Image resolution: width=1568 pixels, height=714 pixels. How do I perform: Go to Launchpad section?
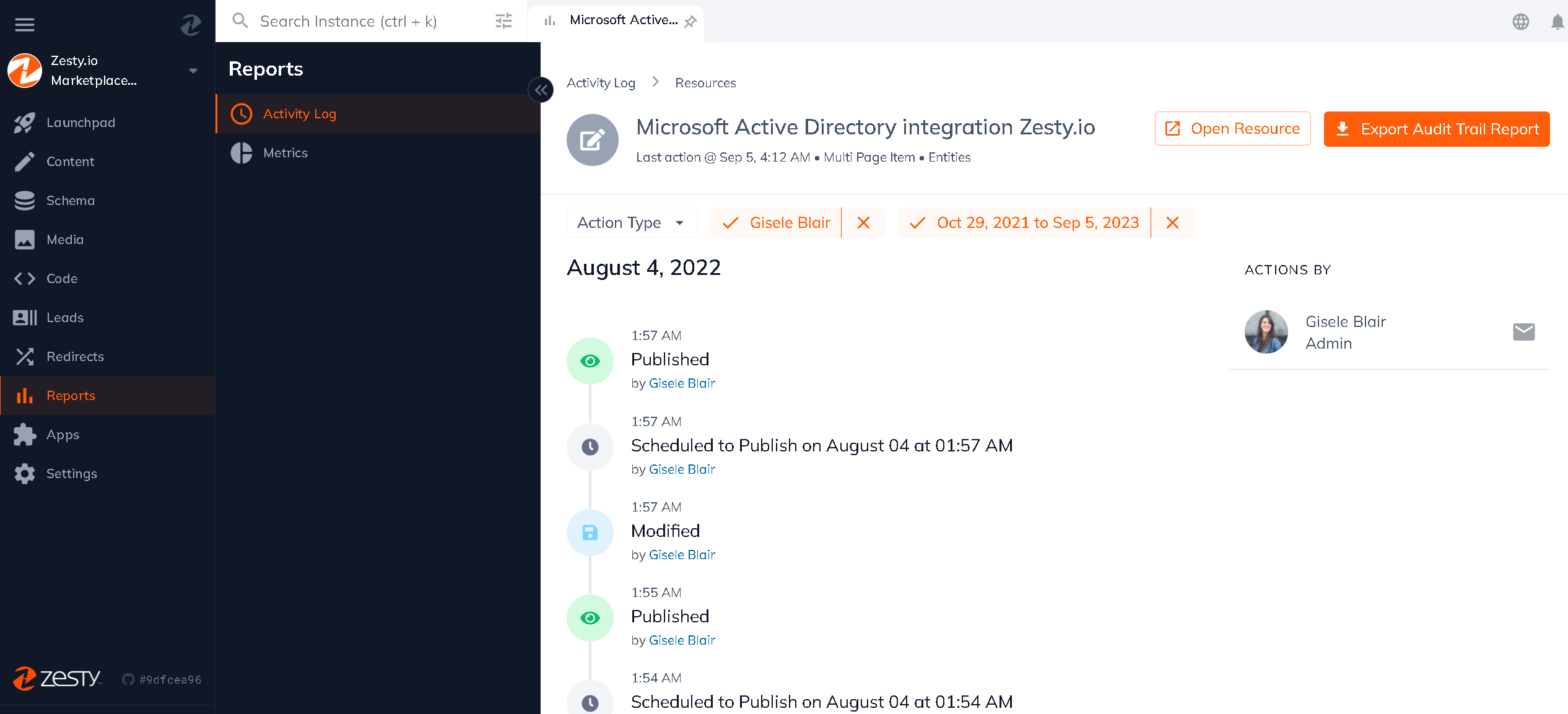click(108, 123)
